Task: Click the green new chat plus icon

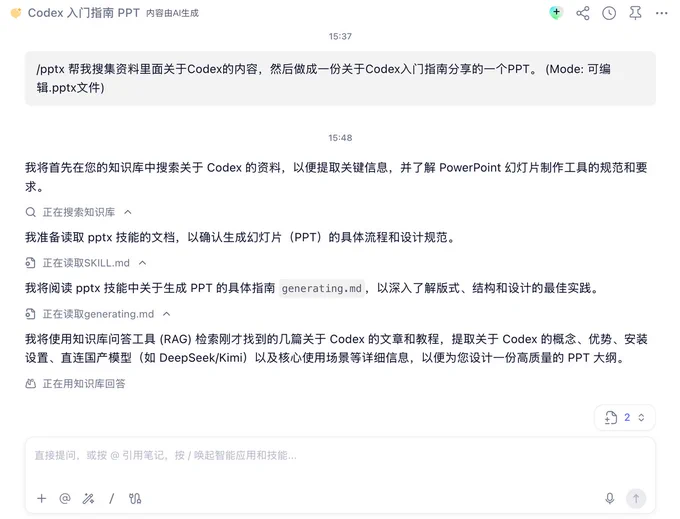Action: [x=556, y=13]
